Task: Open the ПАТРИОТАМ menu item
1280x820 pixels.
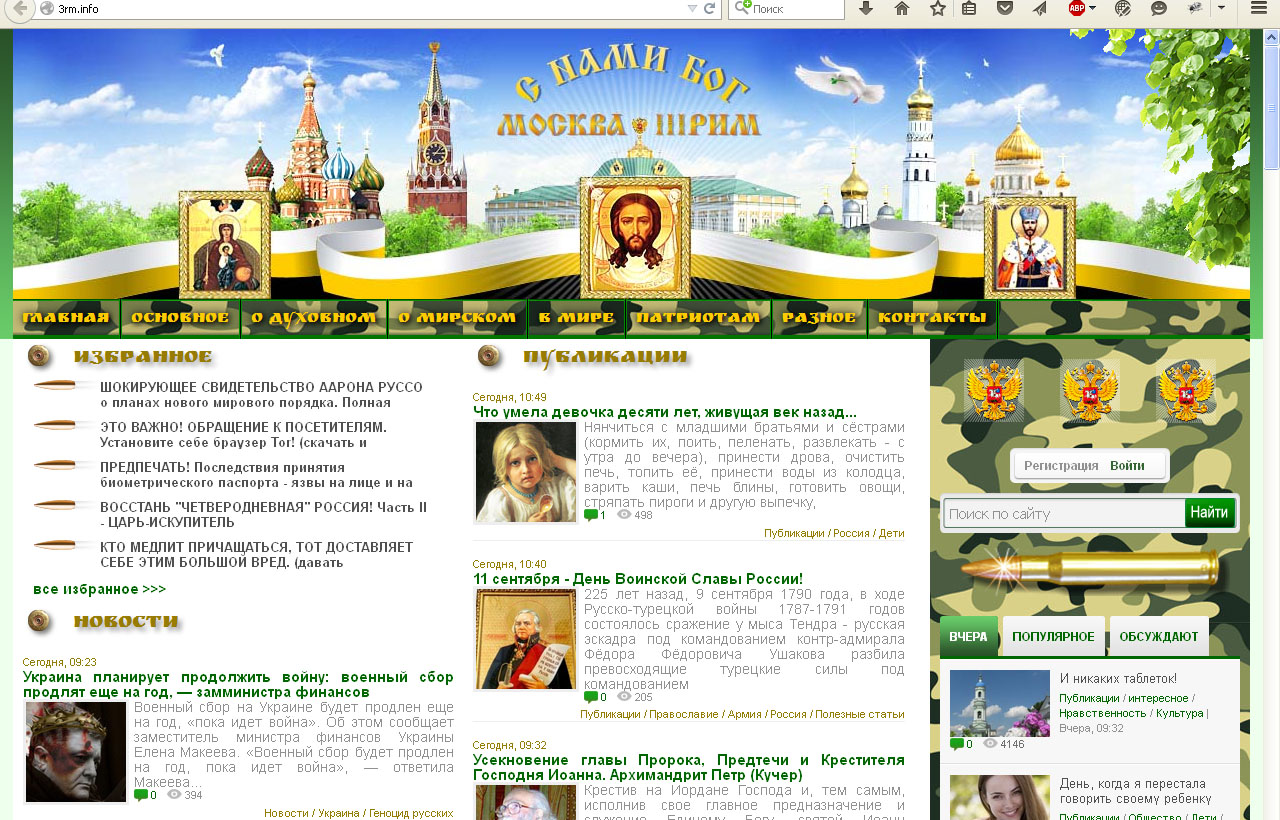Action: 698,318
